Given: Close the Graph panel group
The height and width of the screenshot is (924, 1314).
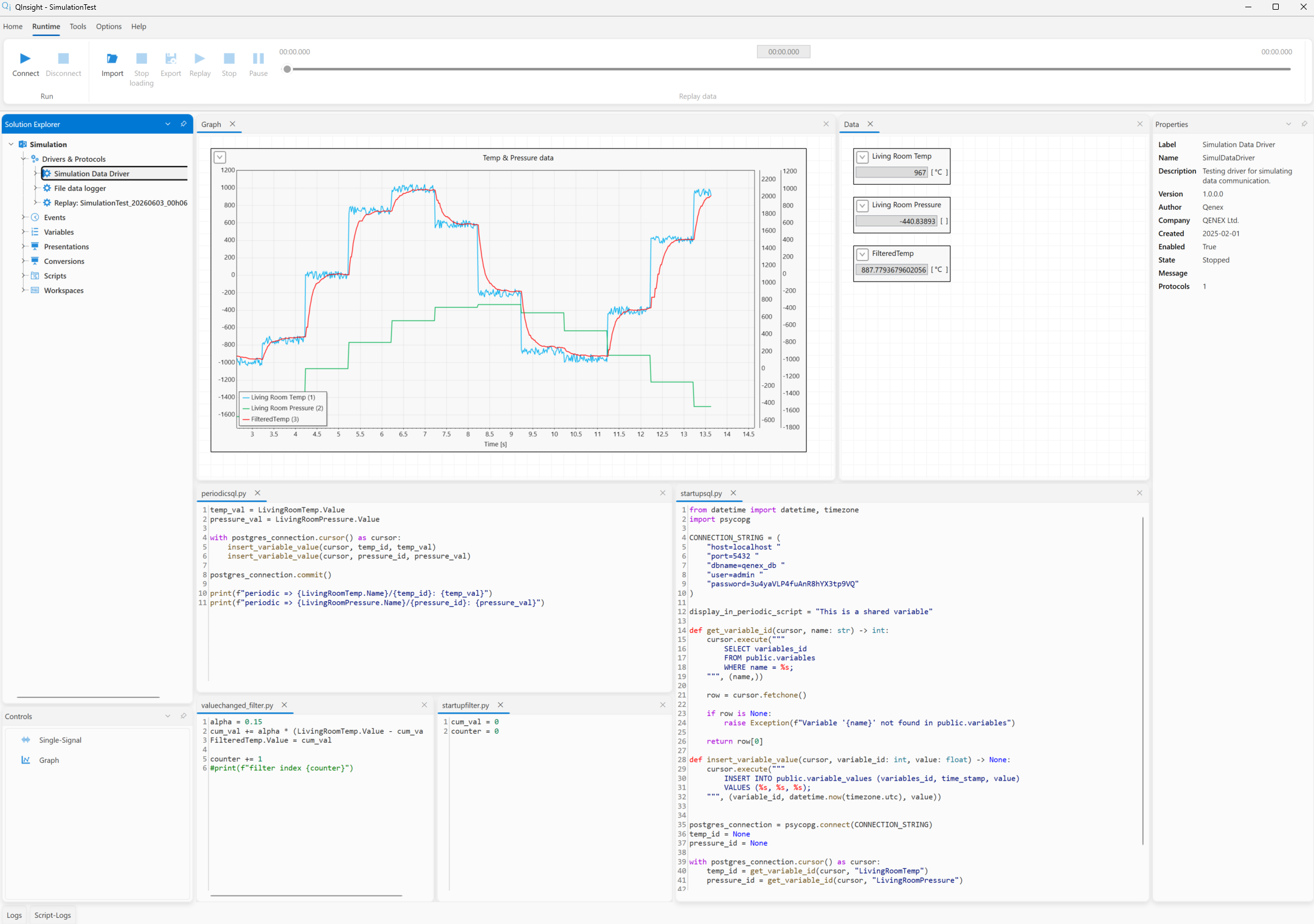Looking at the screenshot, I should pyautogui.click(x=826, y=124).
